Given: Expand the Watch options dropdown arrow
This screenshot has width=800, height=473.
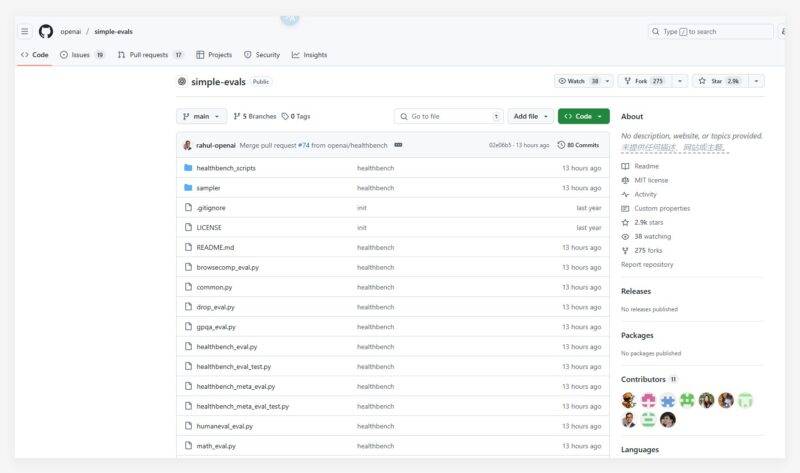Looking at the screenshot, I should point(607,81).
